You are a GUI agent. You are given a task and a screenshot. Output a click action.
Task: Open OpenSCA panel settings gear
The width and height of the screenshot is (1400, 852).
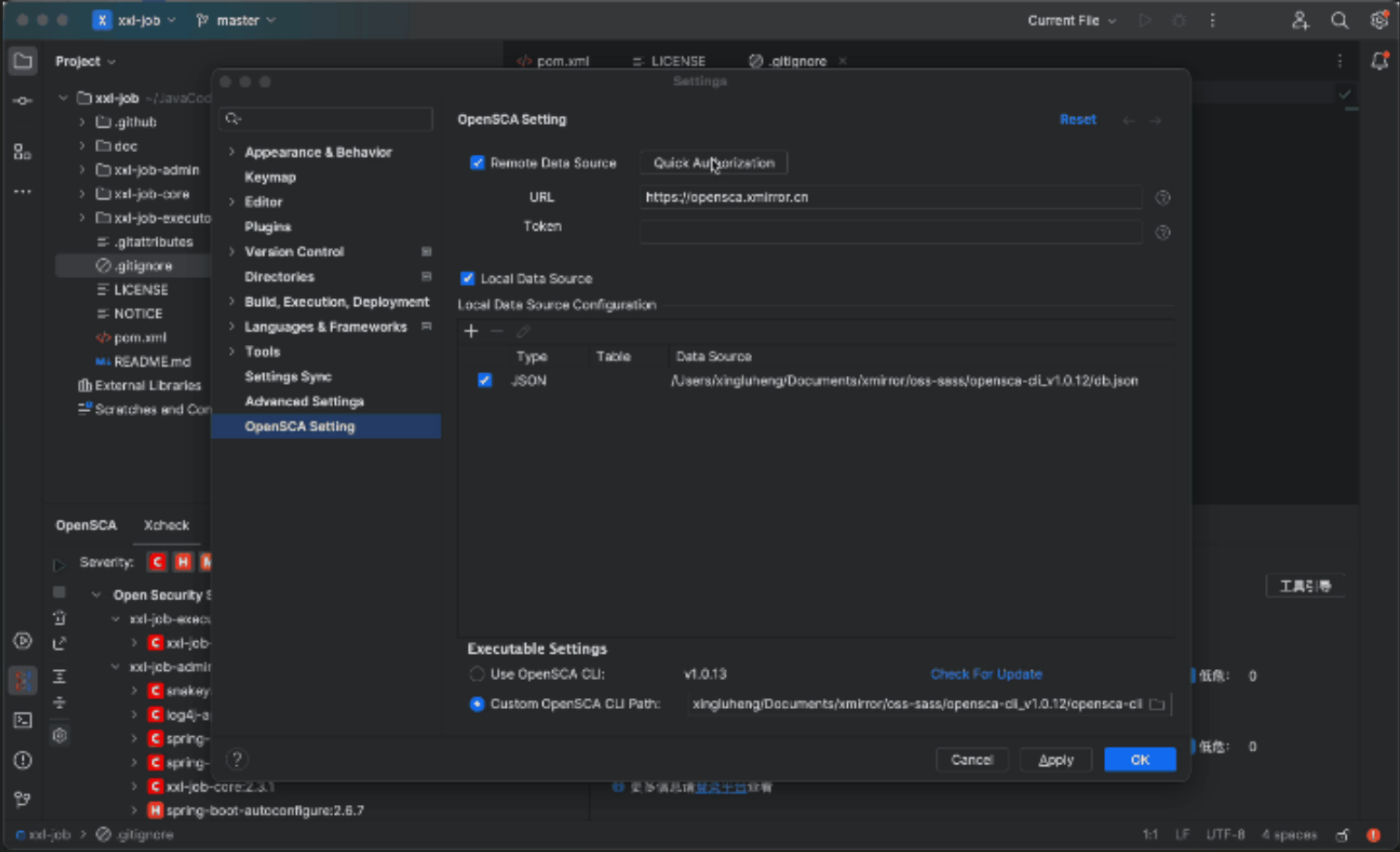[x=60, y=735]
